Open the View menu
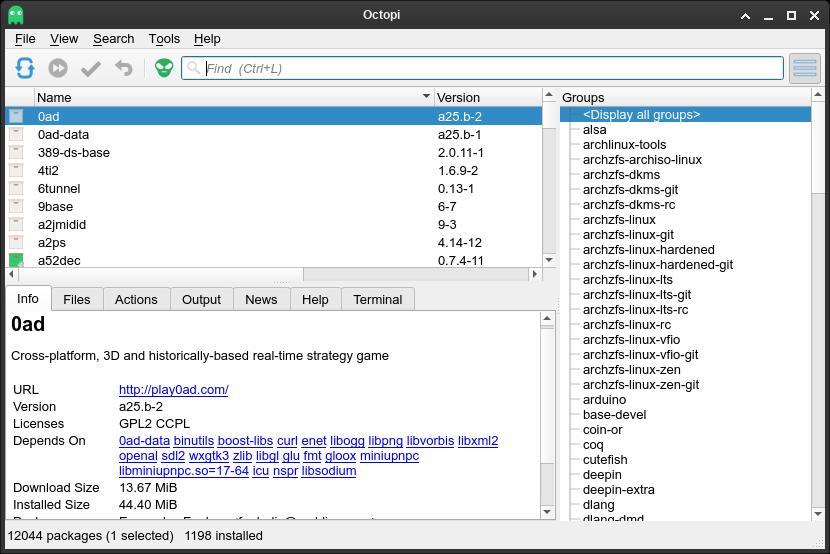 (x=64, y=39)
